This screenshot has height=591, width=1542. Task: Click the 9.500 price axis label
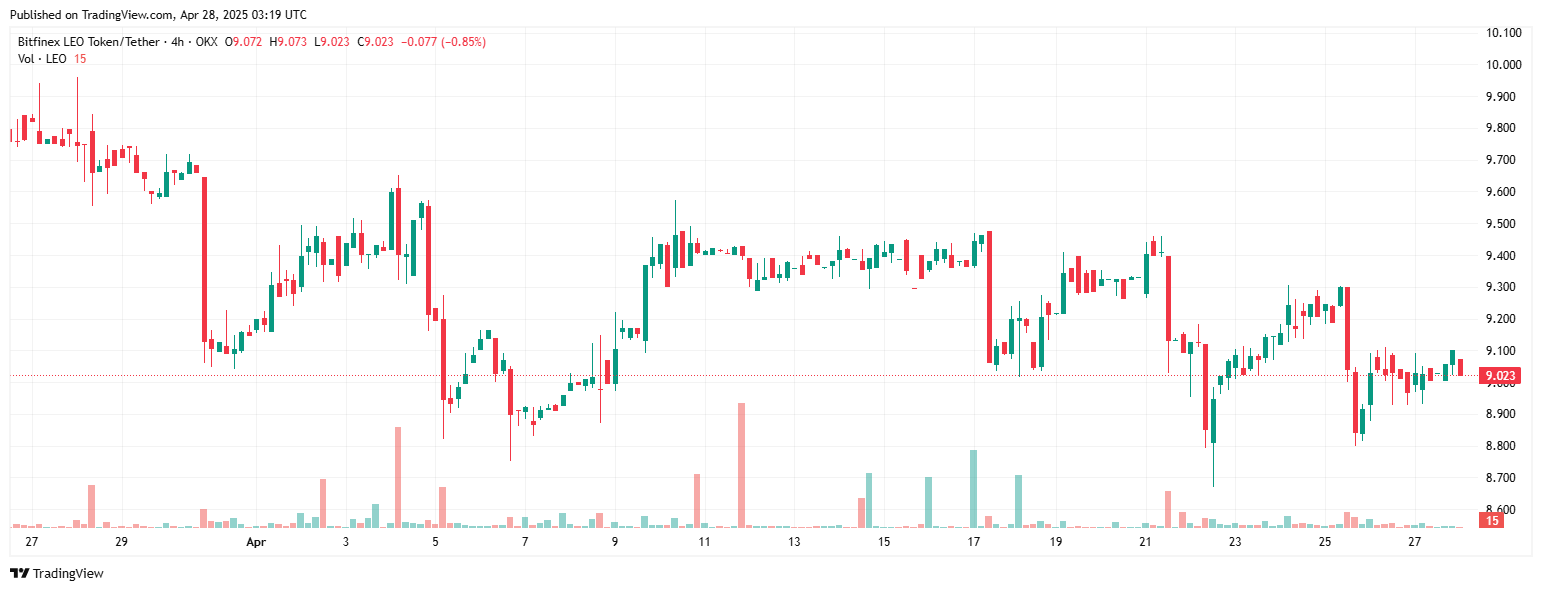pos(1504,224)
